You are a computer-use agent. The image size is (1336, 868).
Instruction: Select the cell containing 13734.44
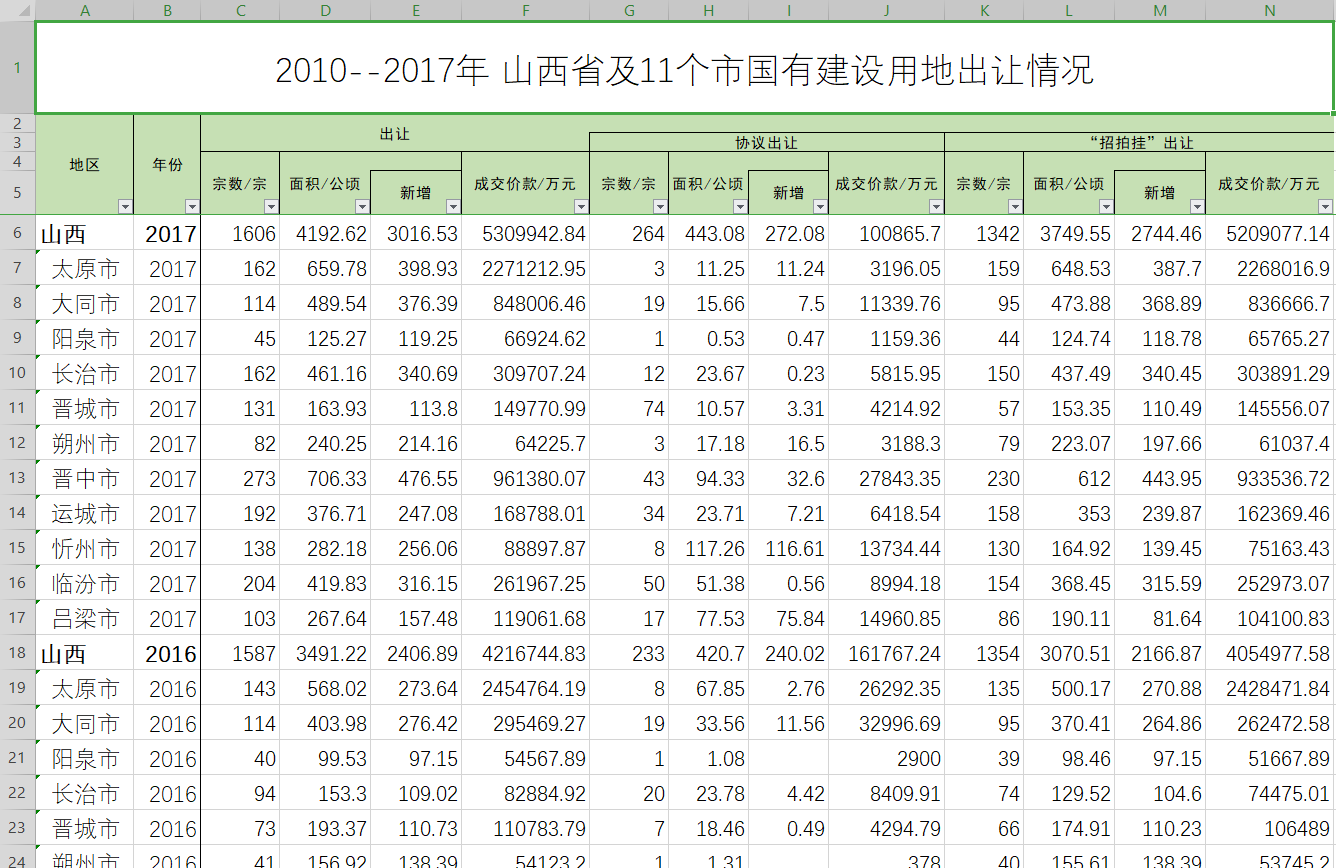point(886,549)
